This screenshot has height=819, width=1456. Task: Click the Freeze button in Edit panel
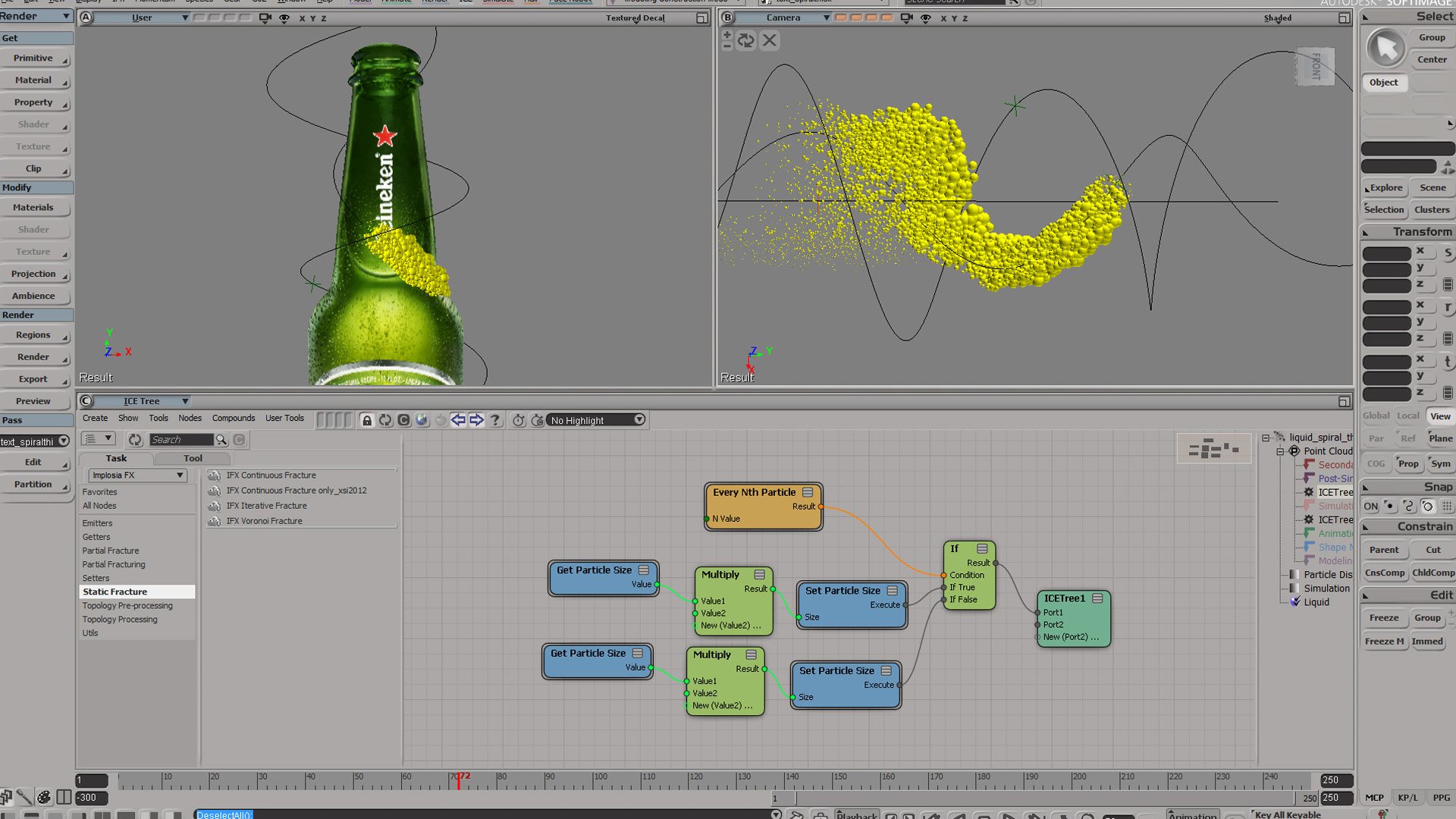[1384, 618]
